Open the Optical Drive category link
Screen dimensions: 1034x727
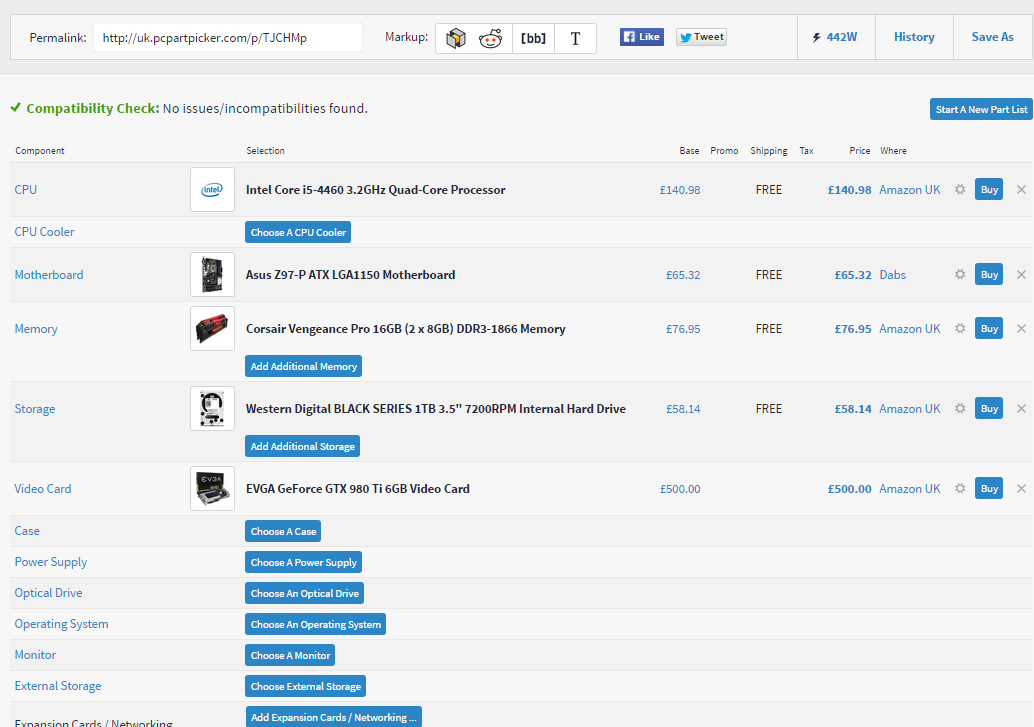pos(48,592)
